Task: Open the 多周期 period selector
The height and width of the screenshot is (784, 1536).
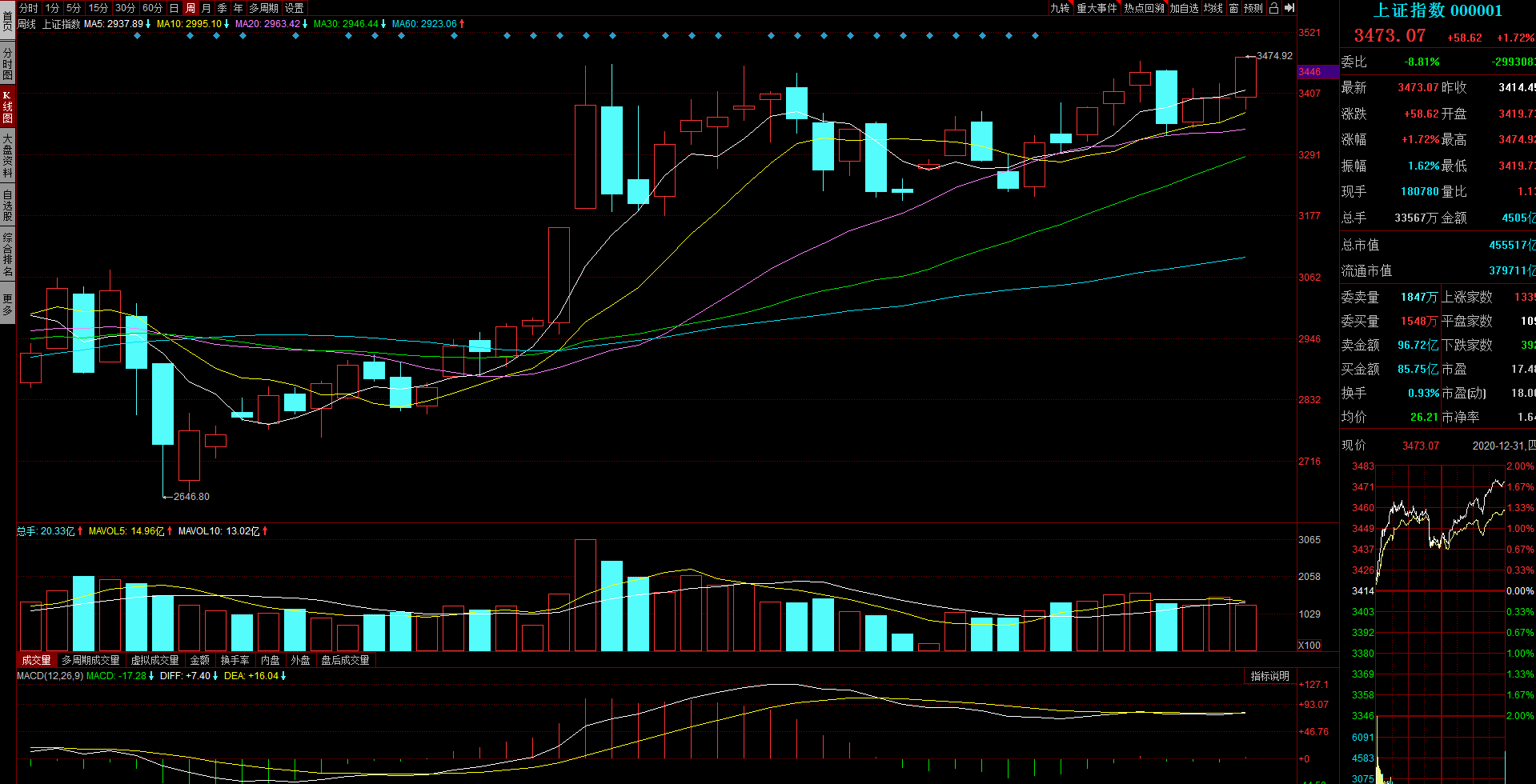Action: click(x=263, y=8)
